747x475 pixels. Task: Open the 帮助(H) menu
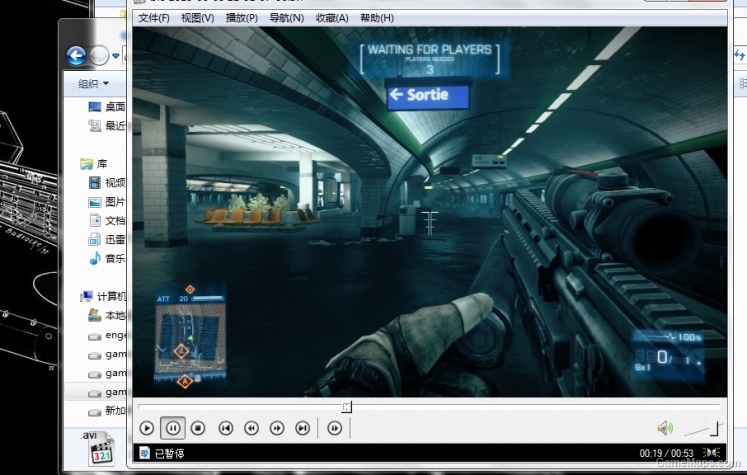pos(376,18)
